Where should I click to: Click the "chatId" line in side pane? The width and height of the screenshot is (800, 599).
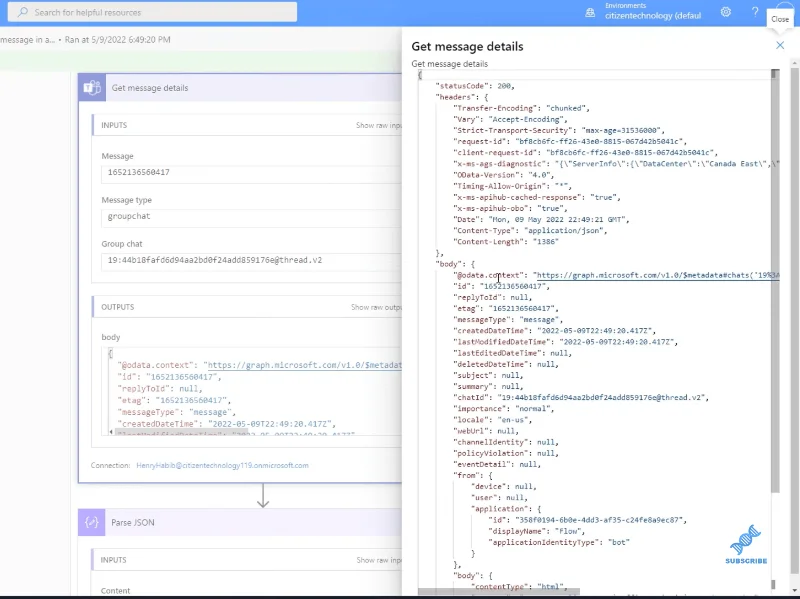click(x=582, y=397)
